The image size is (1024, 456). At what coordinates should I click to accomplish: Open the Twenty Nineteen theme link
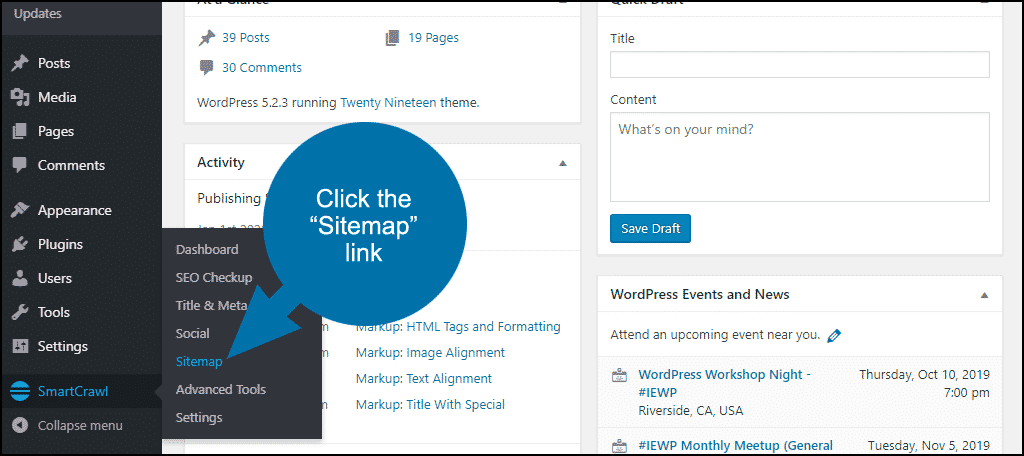click(389, 103)
